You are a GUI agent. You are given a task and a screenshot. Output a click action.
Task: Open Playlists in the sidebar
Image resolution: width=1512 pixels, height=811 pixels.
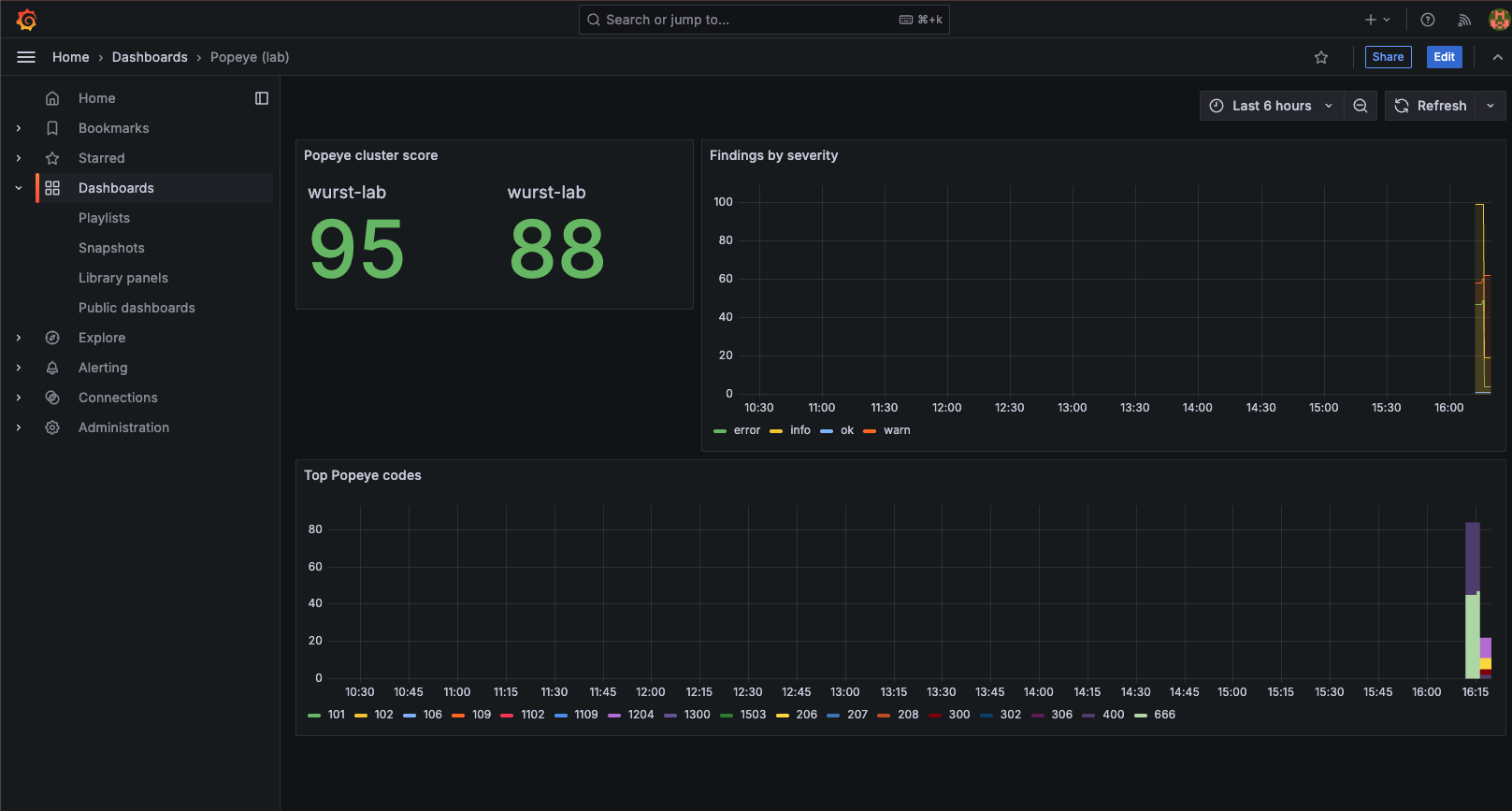click(x=104, y=218)
